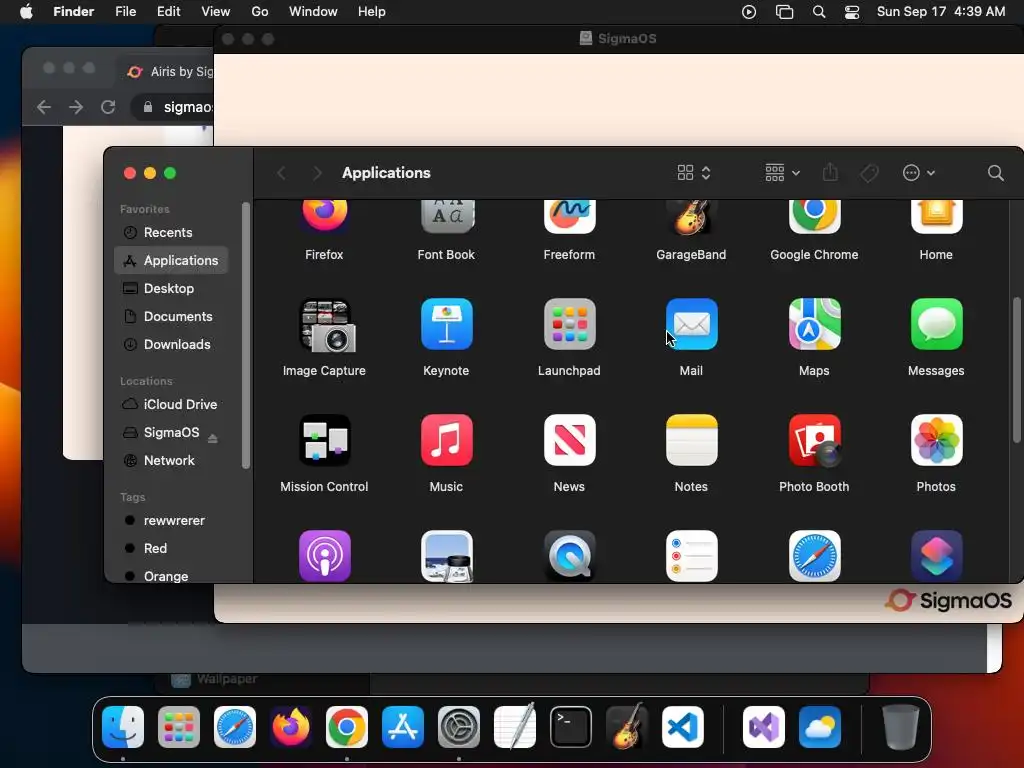
Task: Open the Firefox app in Applications
Action: 325,217
